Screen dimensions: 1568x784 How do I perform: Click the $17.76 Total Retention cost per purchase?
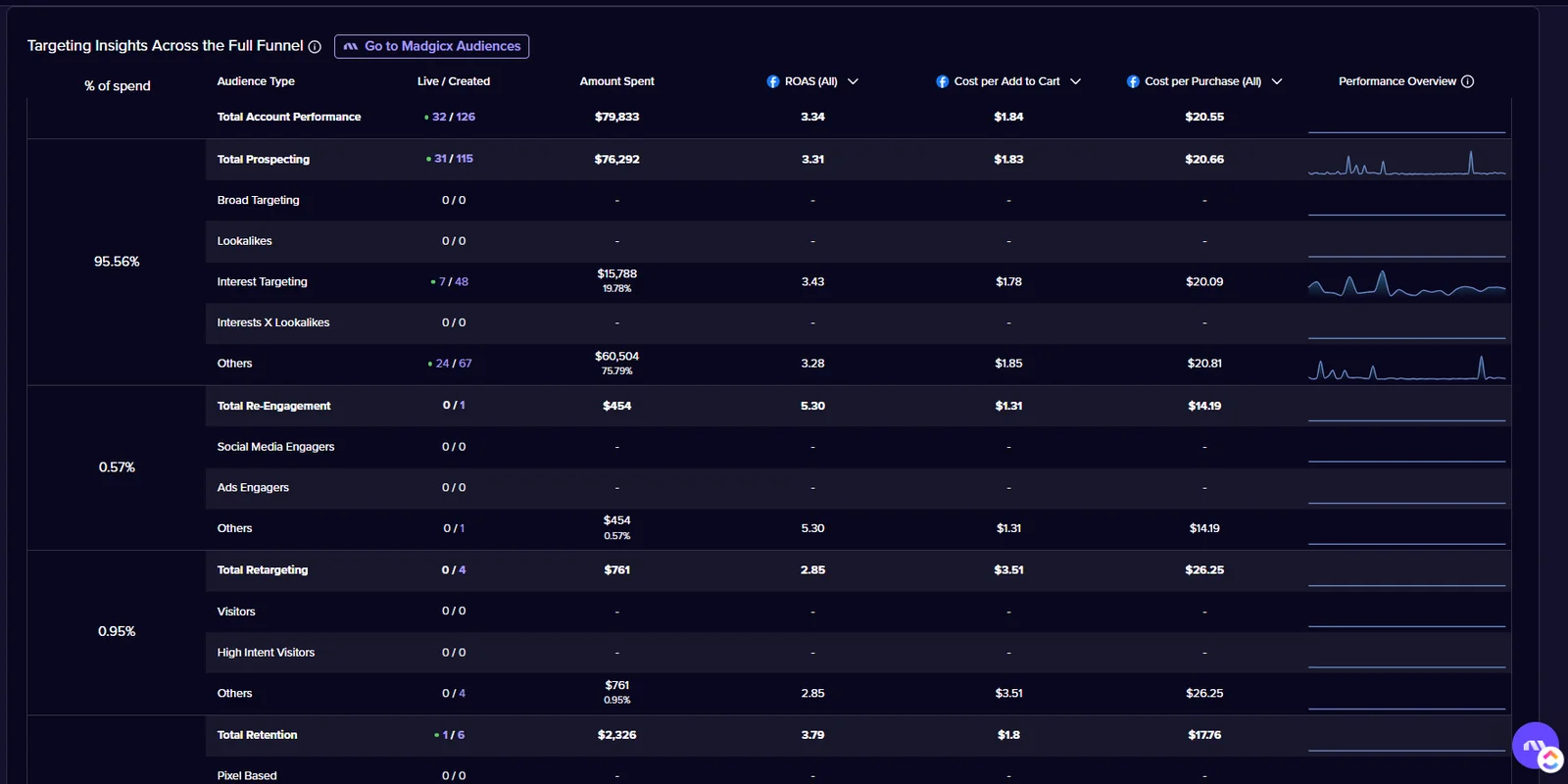(1204, 735)
